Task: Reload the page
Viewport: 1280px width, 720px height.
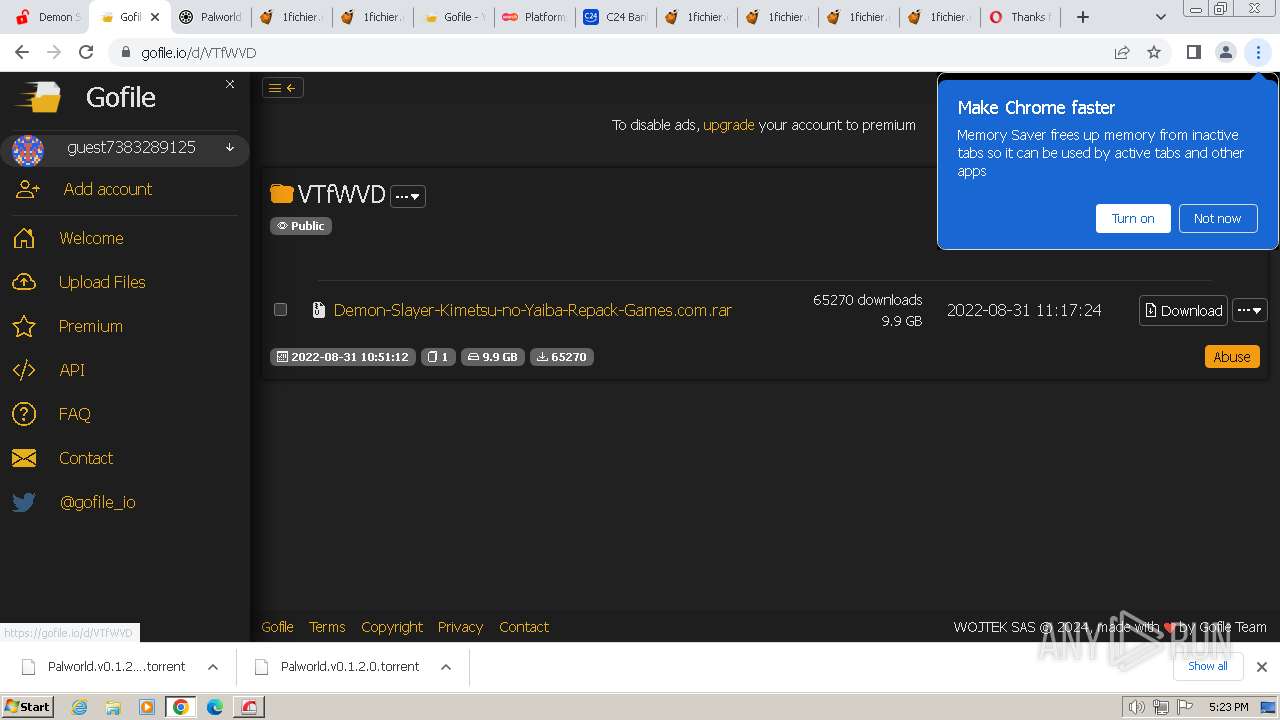Action: pyautogui.click(x=86, y=52)
